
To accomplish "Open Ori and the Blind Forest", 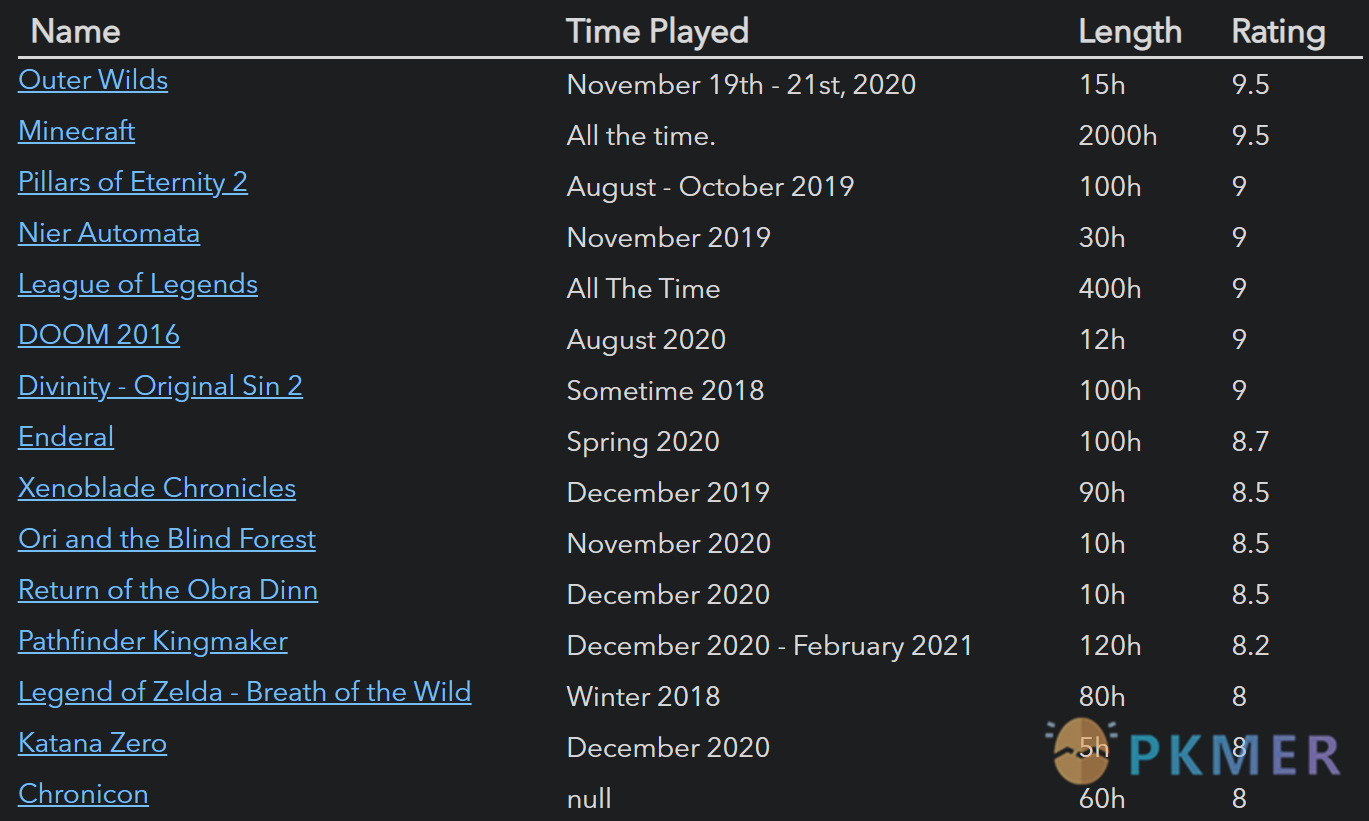I will [167, 539].
